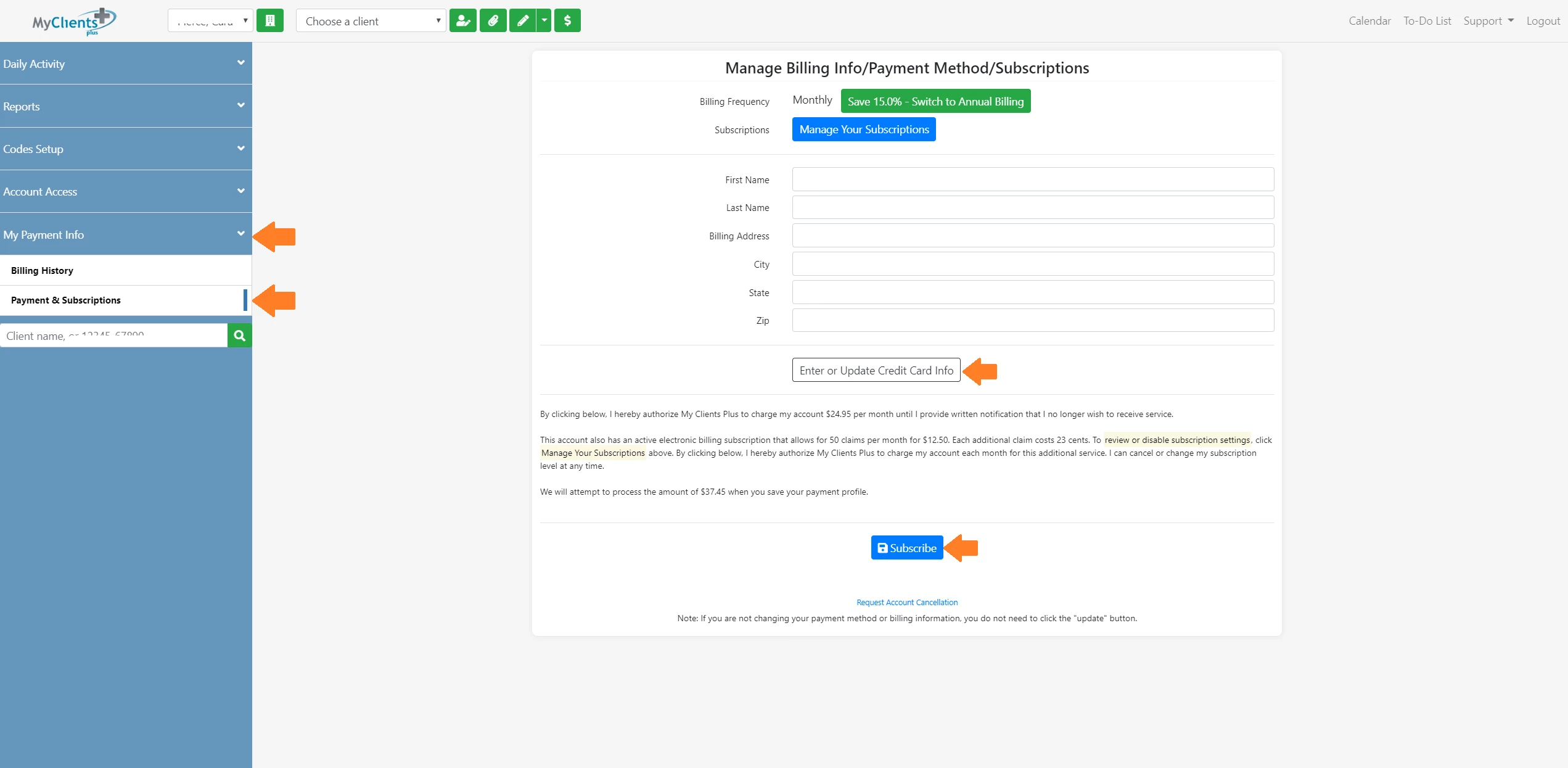
Task: Click Switch to Annual Billing button
Action: [935, 101]
